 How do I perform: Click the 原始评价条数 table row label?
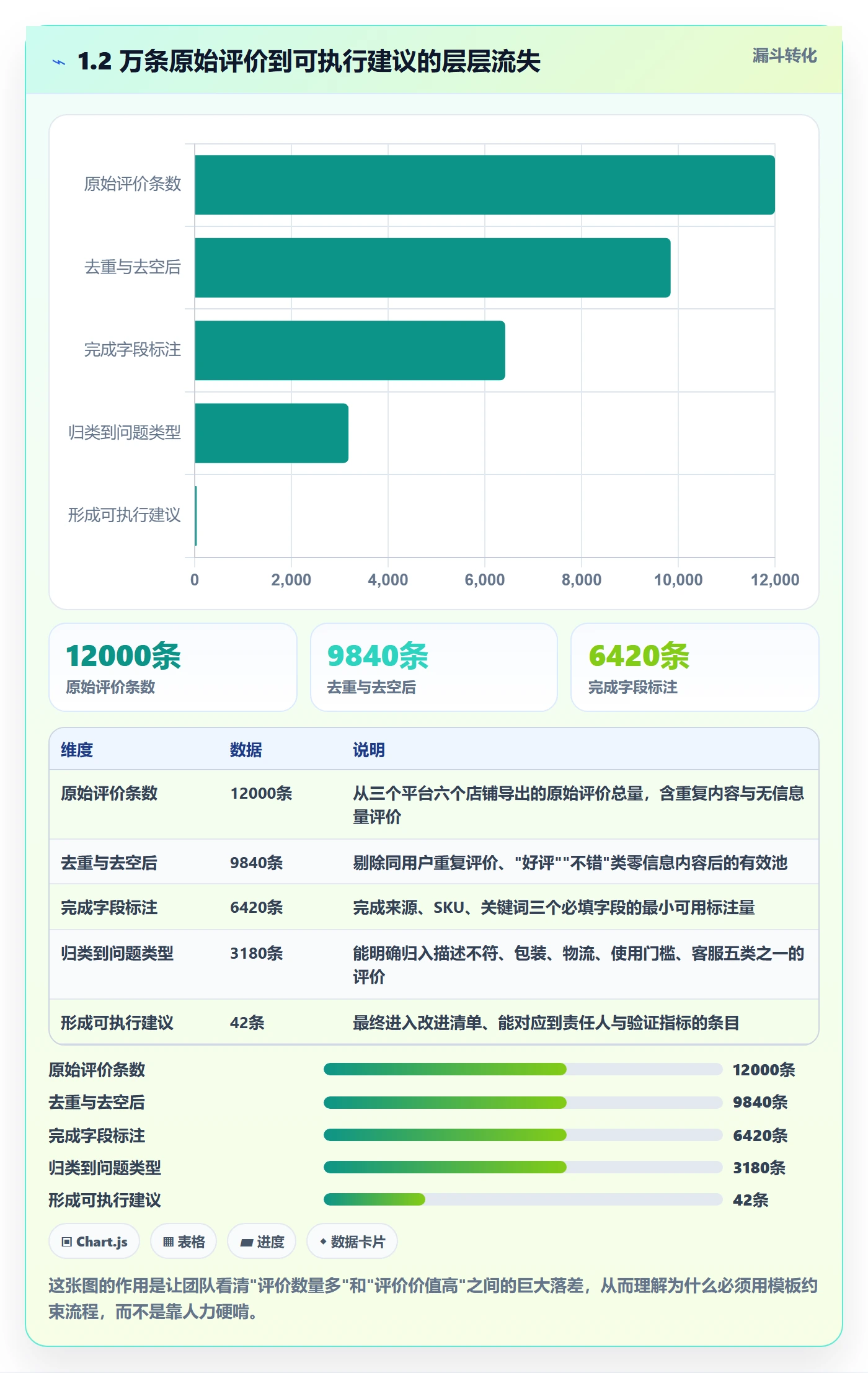[x=109, y=793]
